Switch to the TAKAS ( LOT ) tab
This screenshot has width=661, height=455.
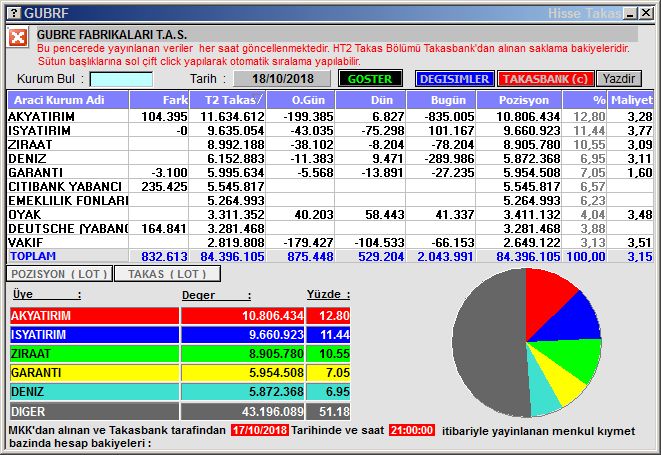167,274
